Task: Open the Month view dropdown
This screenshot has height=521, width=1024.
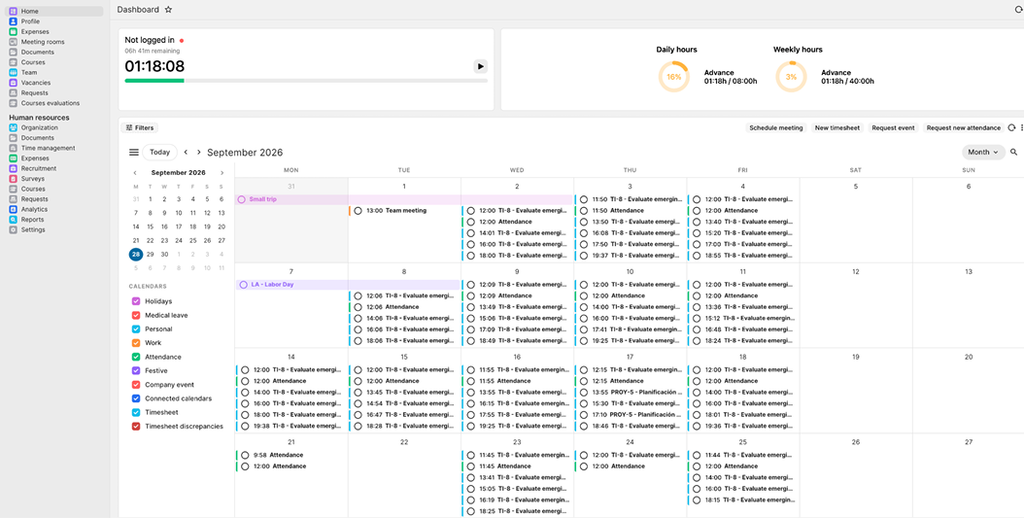Action: pyautogui.click(x=983, y=152)
